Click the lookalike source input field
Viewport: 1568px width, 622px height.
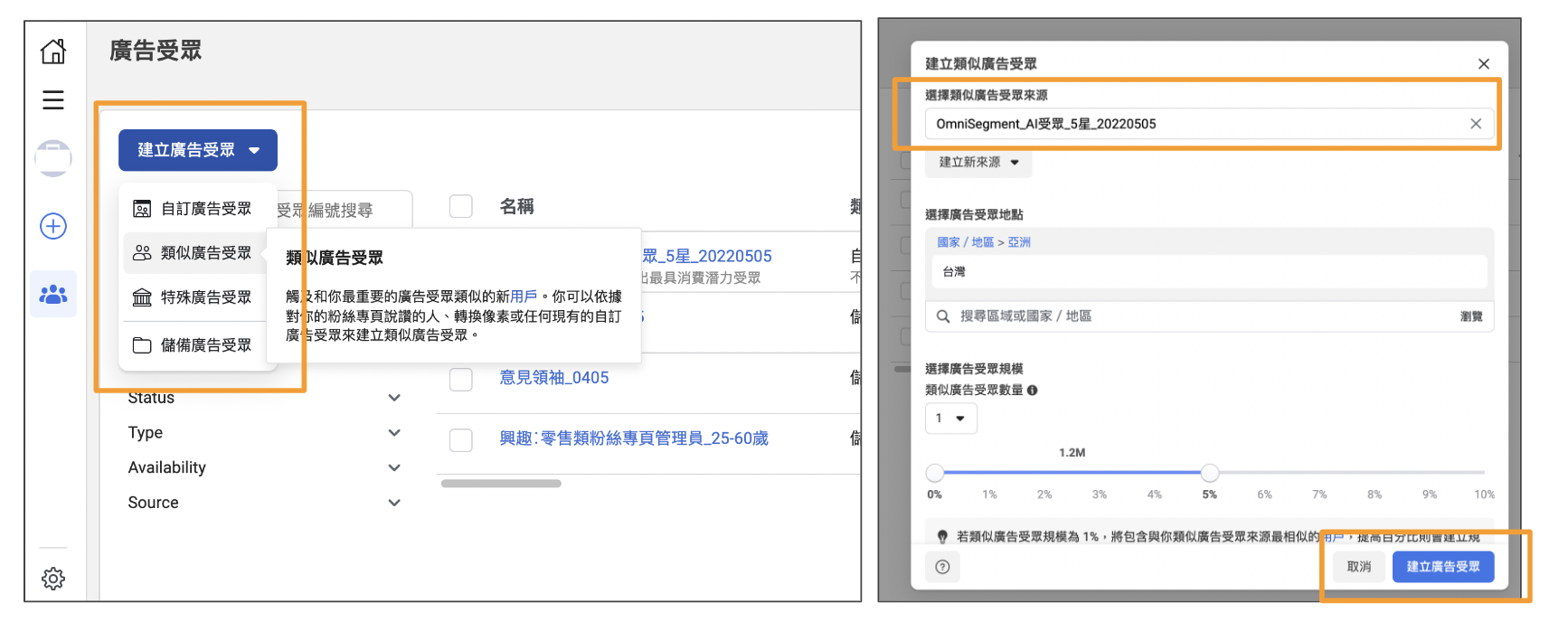[x=1209, y=124]
